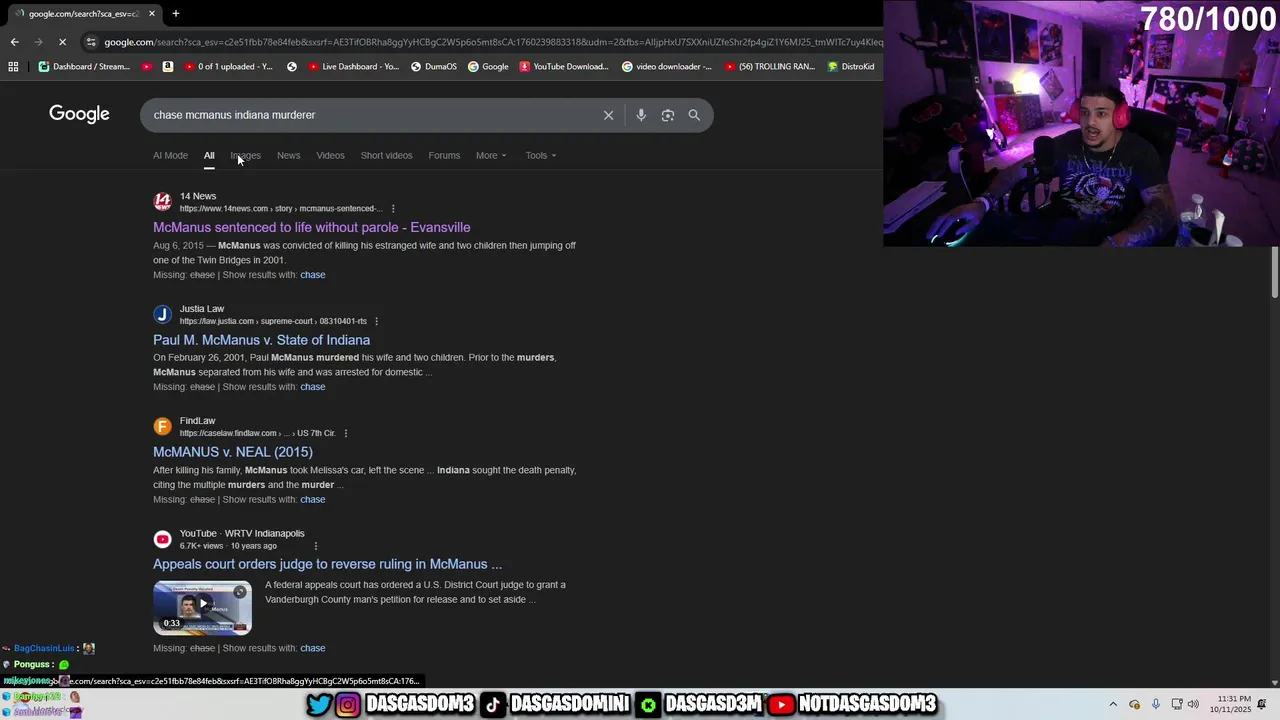Viewport: 1280px width, 720px height.
Task: Open Appeals court orders judge to reverse ruling
Action: click(327, 564)
